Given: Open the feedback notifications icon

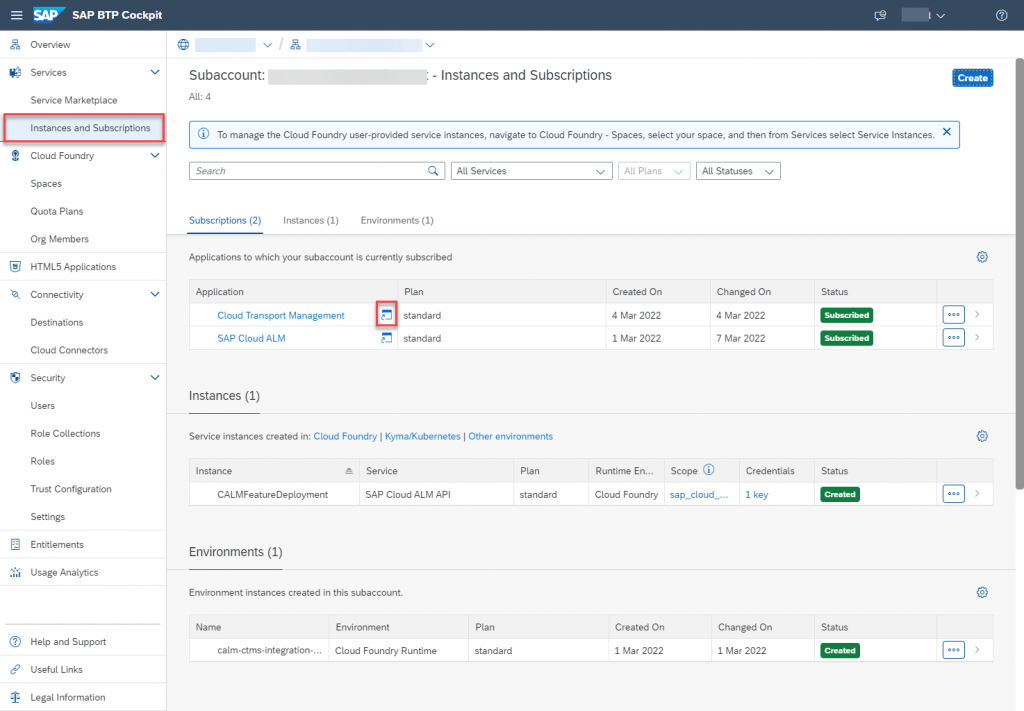Looking at the screenshot, I should click(880, 15).
